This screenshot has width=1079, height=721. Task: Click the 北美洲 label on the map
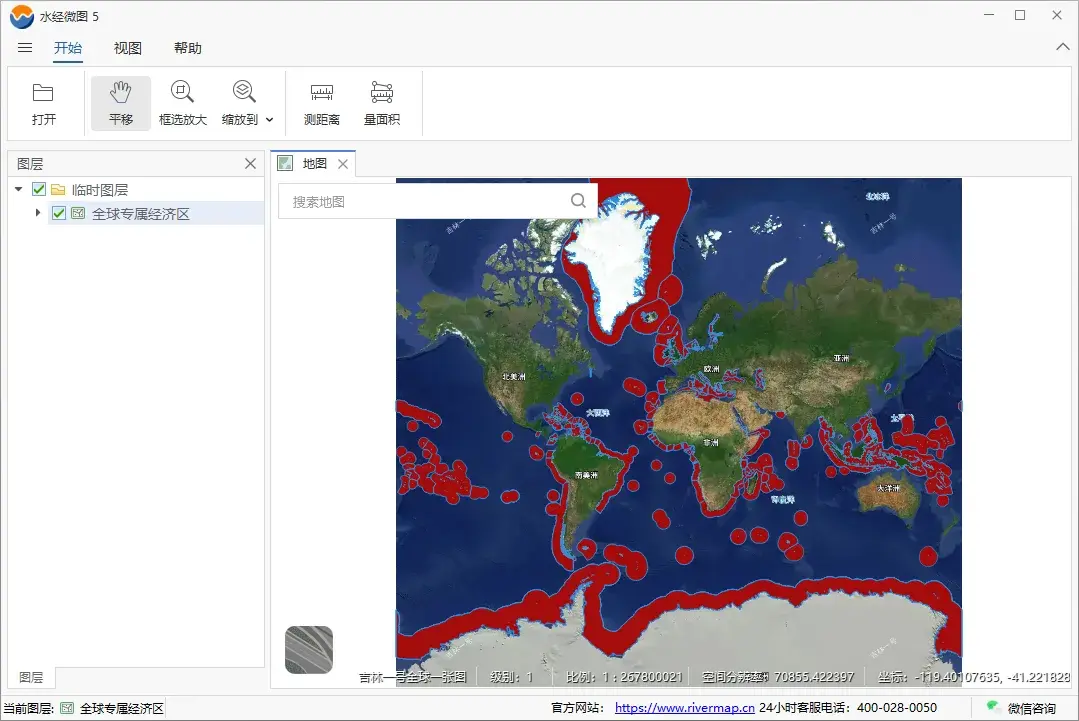tap(514, 376)
